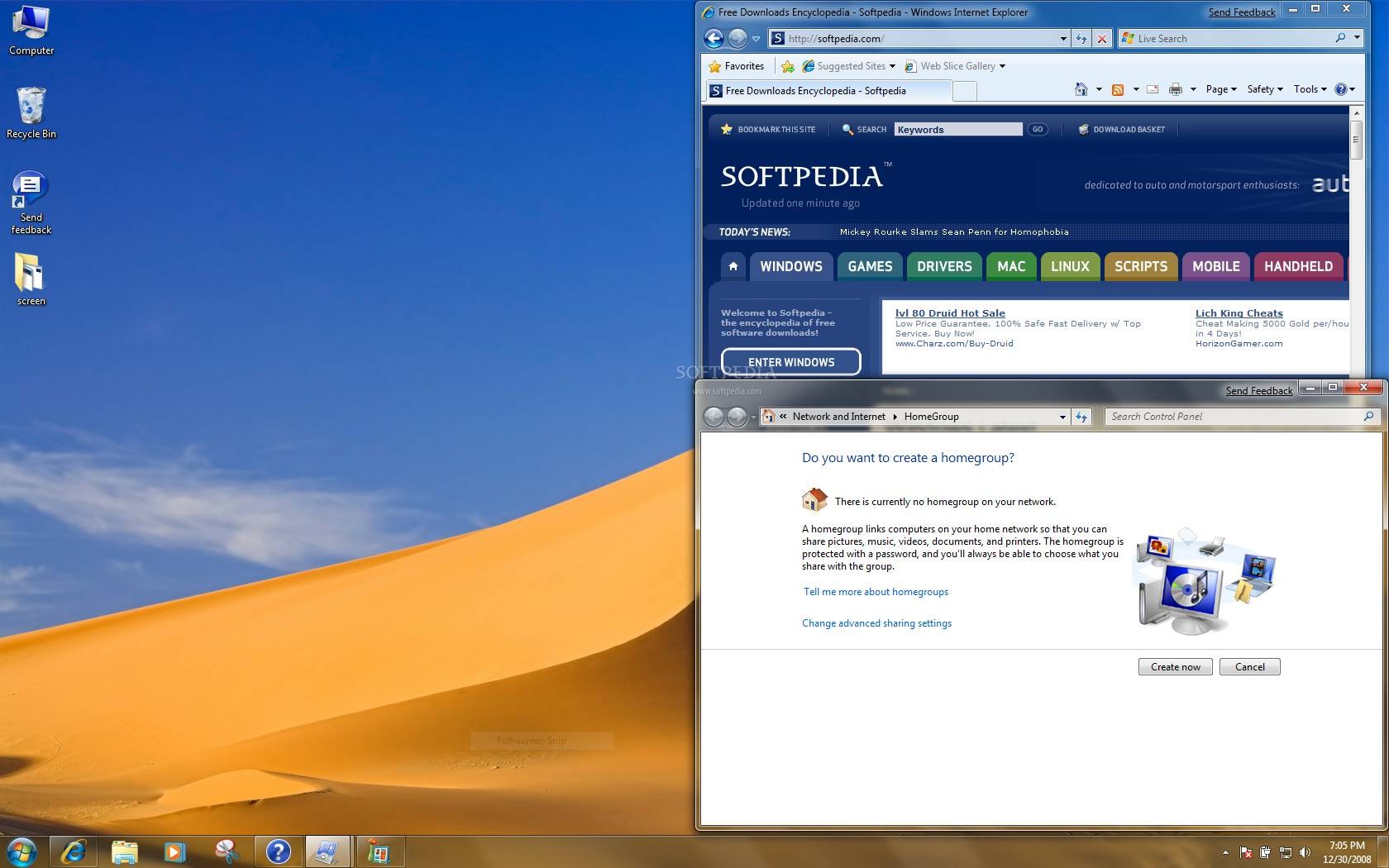The image size is (1389, 868).
Task: Open the Lich King Cheats ad link
Action: point(1239,313)
